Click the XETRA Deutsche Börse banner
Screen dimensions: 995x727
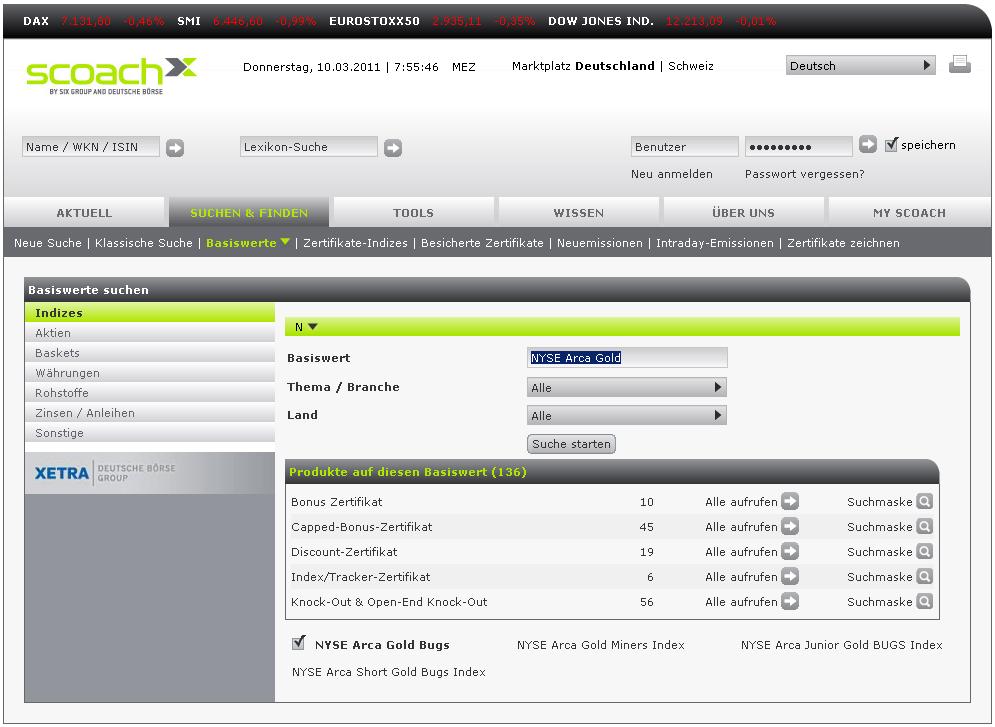pyautogui.click(x=150, y=473)
